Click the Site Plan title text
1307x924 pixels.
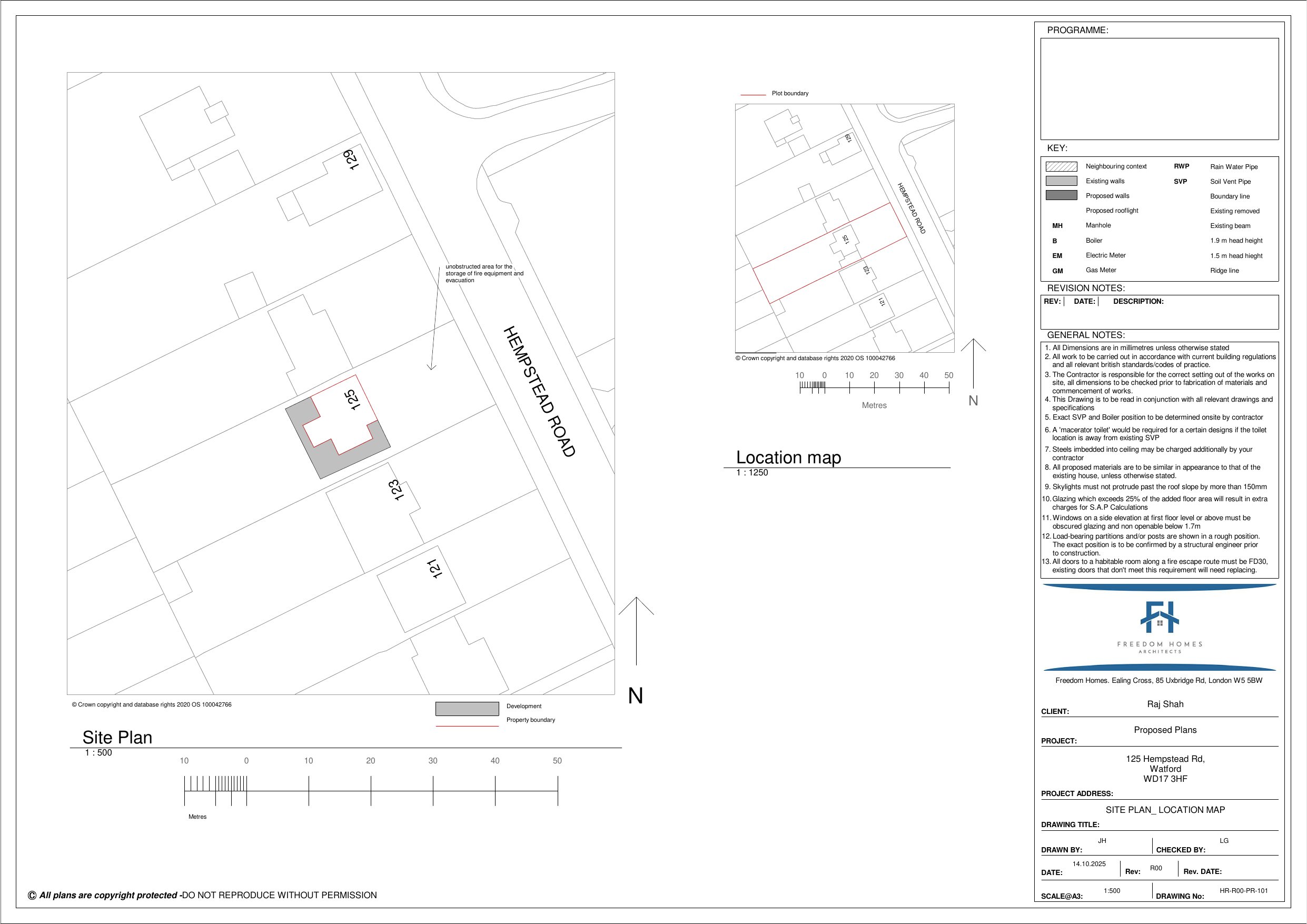click(x=117, y=737)
